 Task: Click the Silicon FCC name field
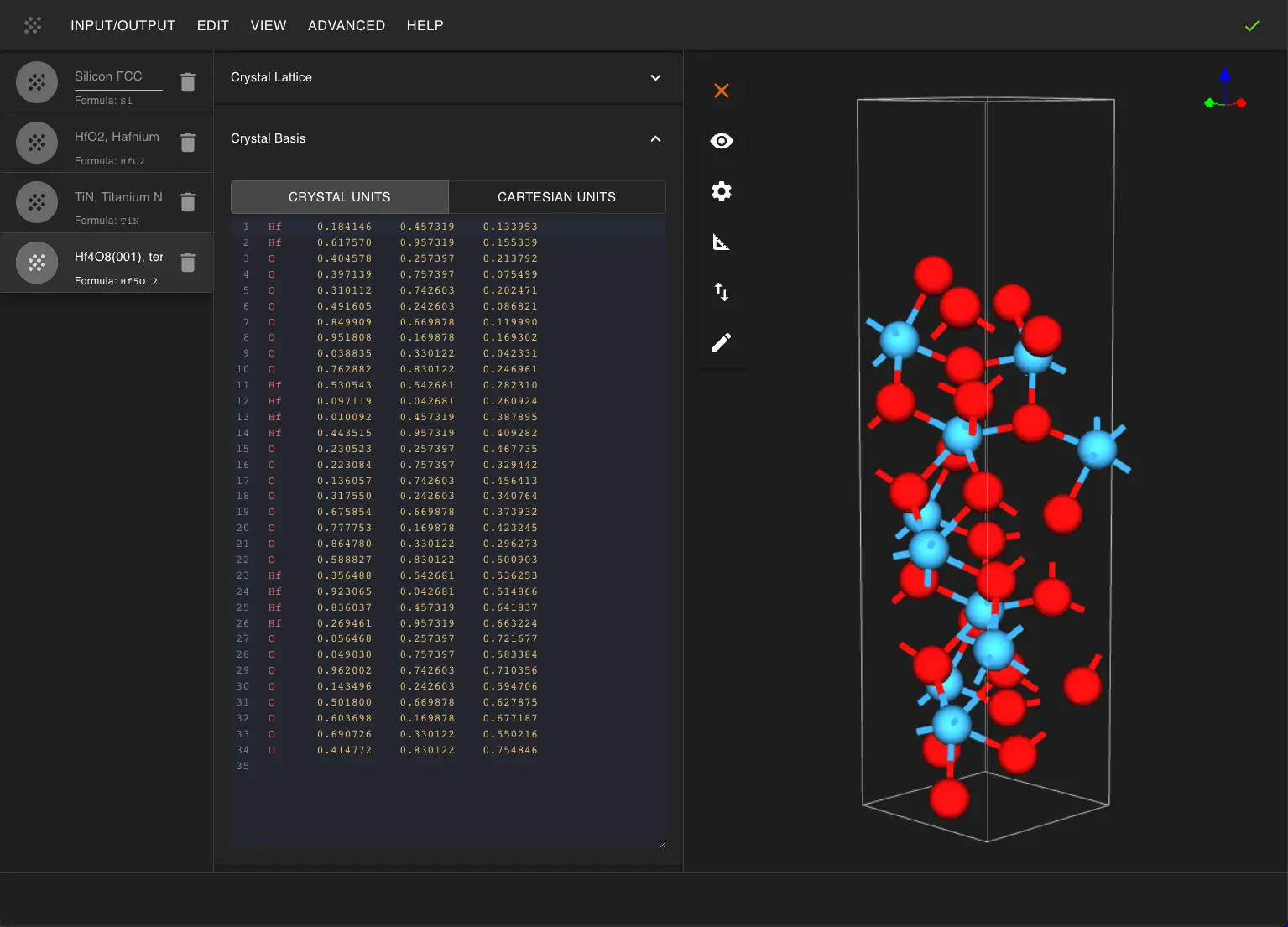(x=117, y=76)
